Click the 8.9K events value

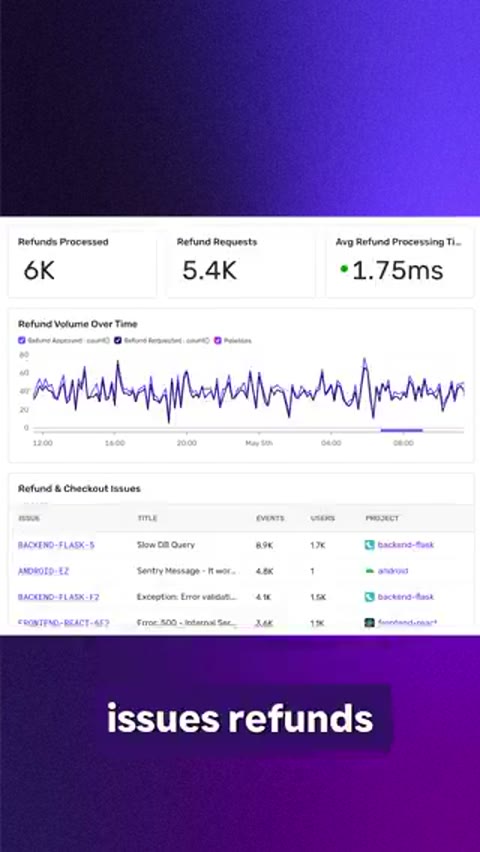click(x=265, y=545)
